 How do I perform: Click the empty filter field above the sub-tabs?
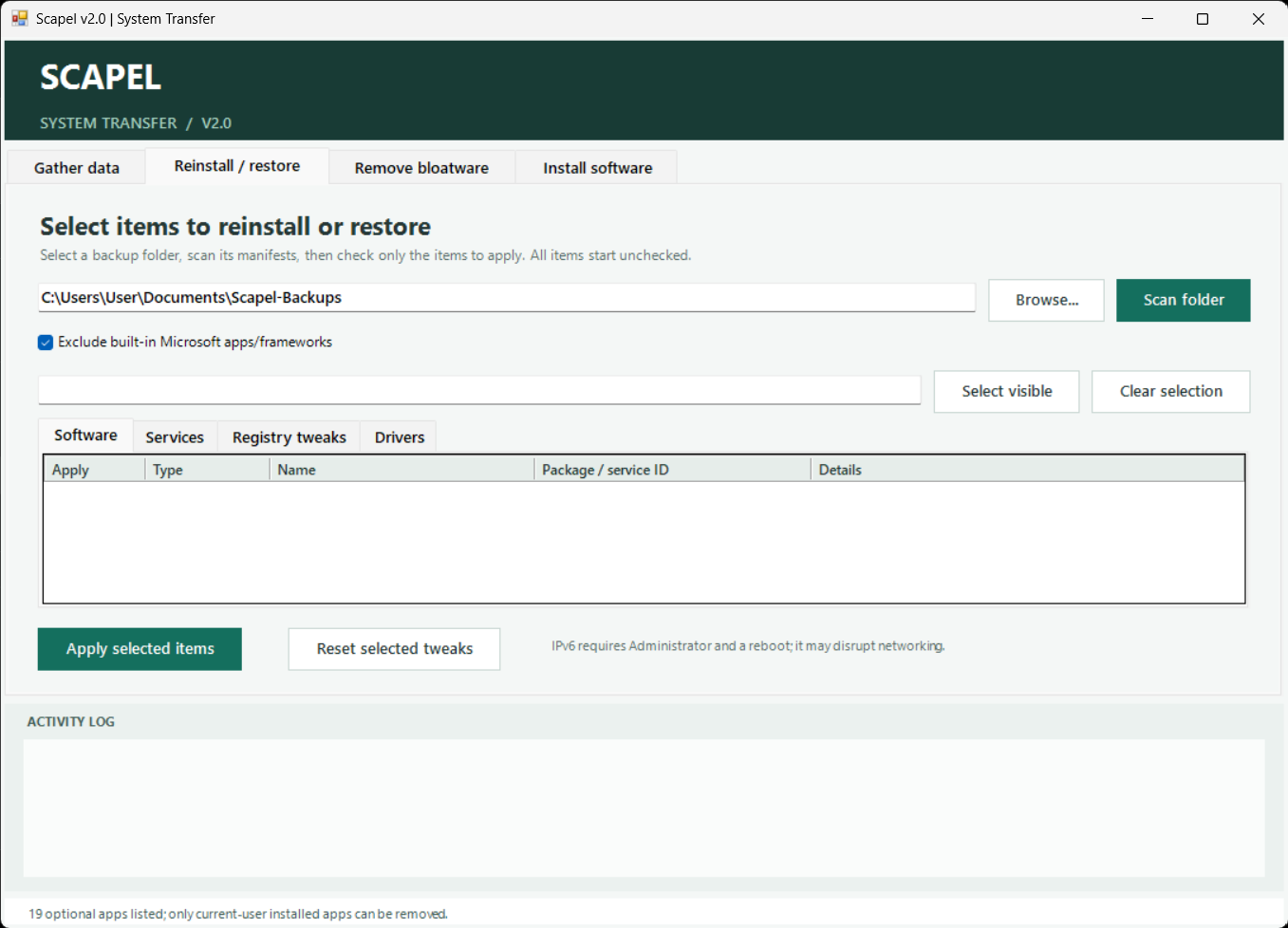click(479, 390)
